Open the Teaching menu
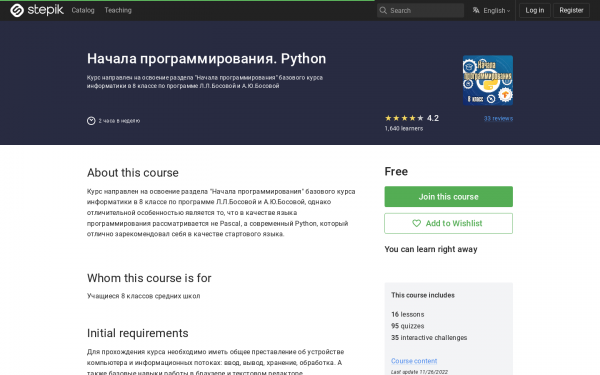 coord(118,10)
